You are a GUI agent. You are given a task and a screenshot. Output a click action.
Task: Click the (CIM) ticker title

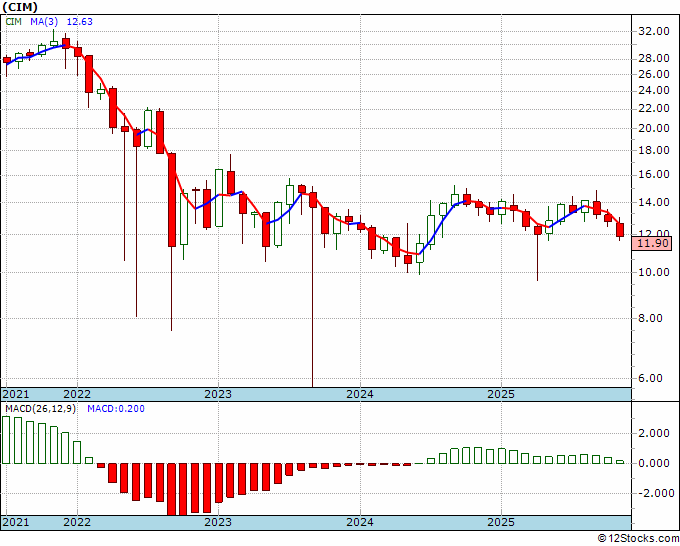point(20,7)
